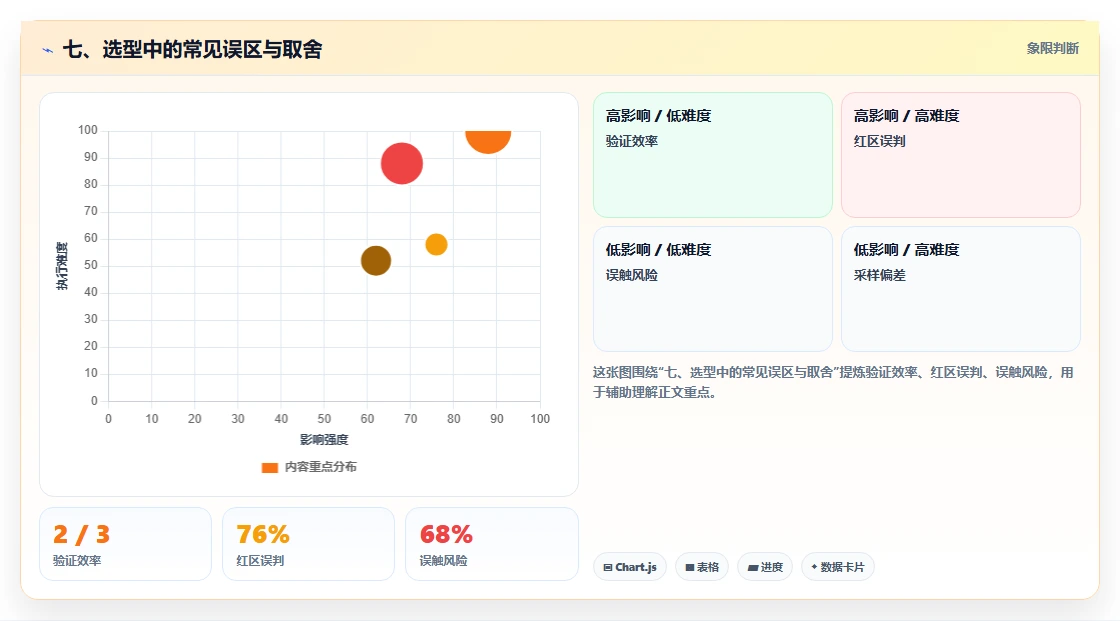
Task: Click the 68% 误触风险 stat card
Action: click(x=491, y=544)
